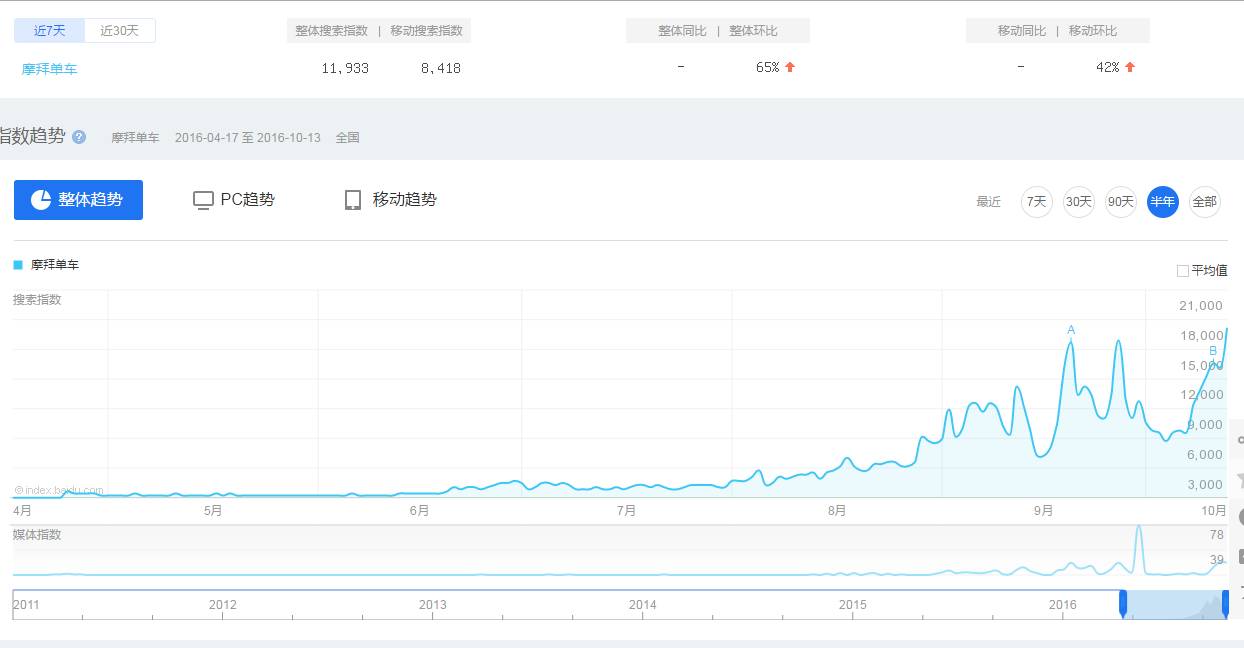Select the 30天 time range
The image size is (1244, 648).
pyautogui.click(x=1079, y=202)
